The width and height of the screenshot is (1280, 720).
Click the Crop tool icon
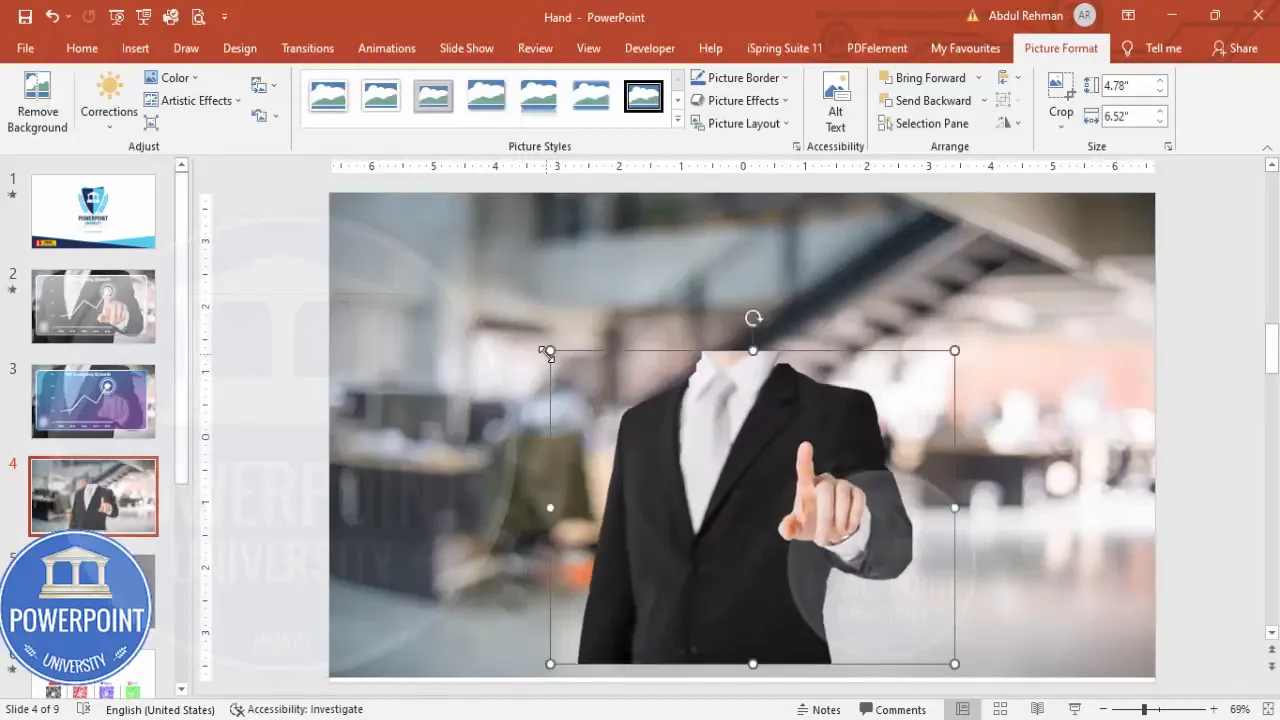point(1061,86)
